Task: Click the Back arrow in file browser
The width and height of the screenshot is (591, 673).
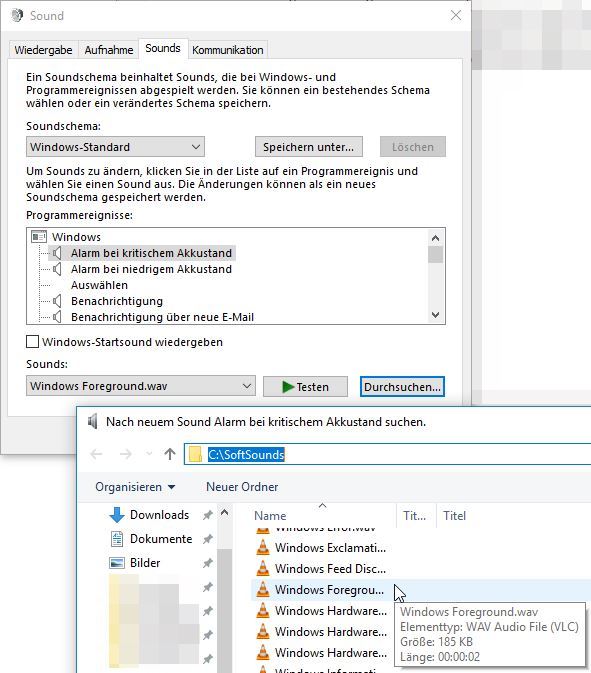Action: (x=97, y=454)
